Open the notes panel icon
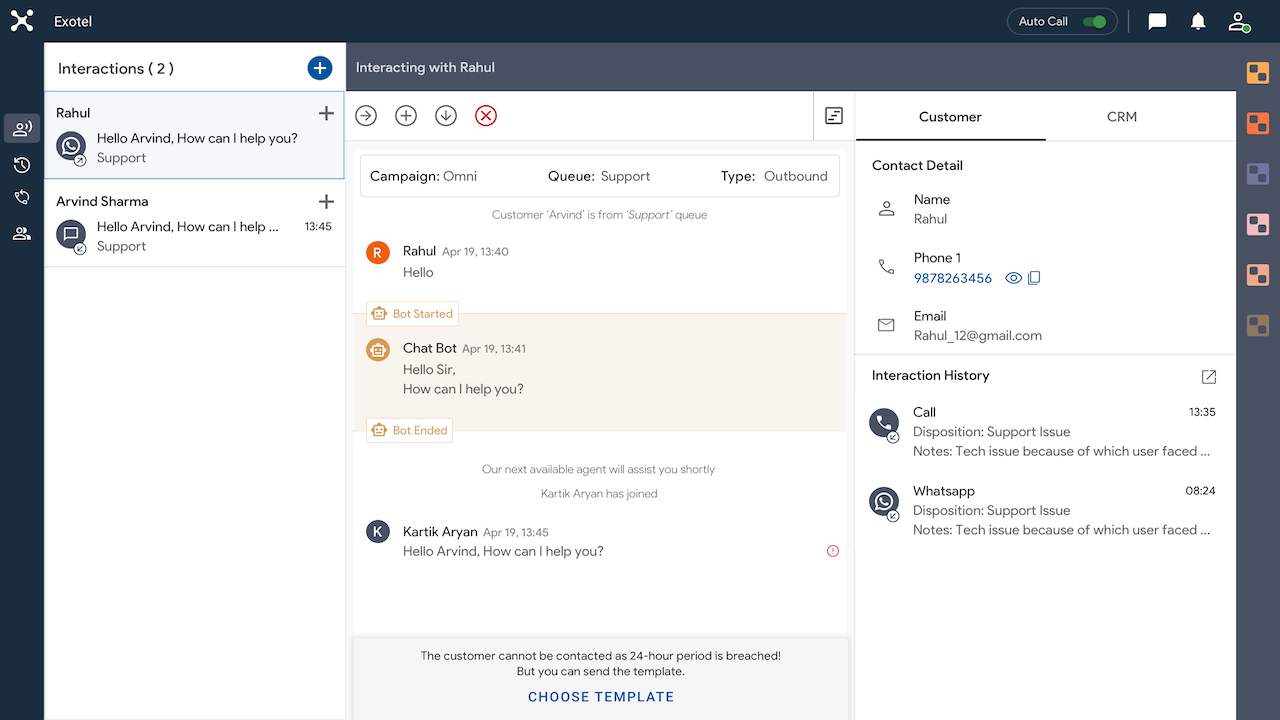 point(834,116)
